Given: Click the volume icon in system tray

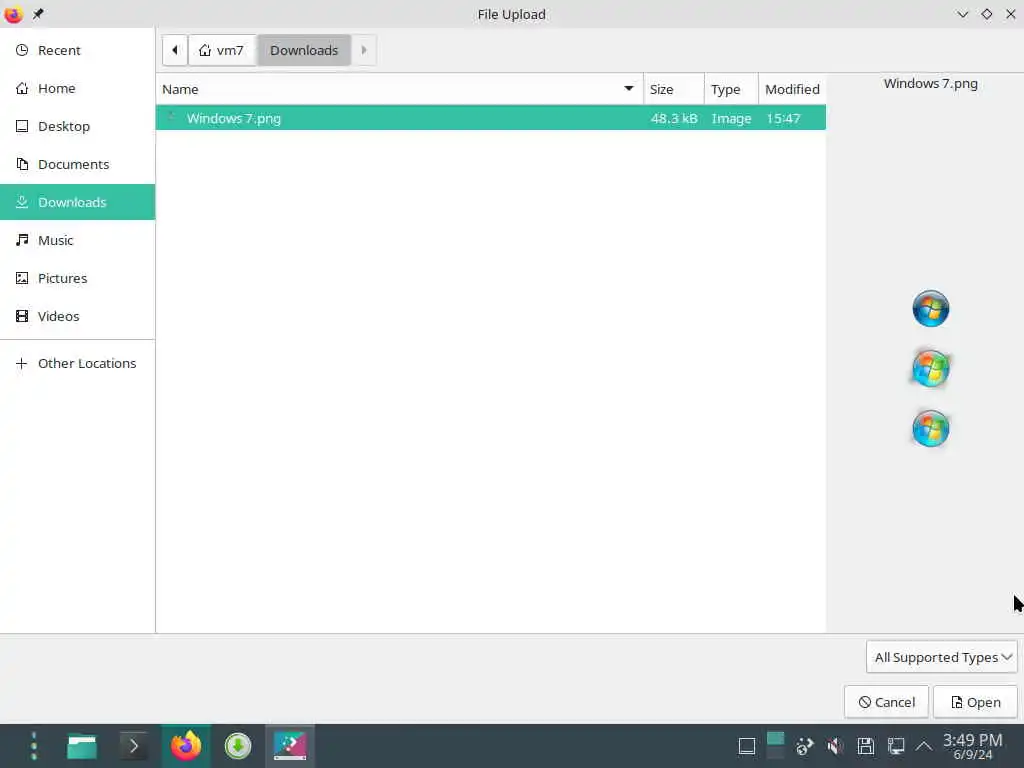Looking at the screenshot, I should (x=835, y=746).
